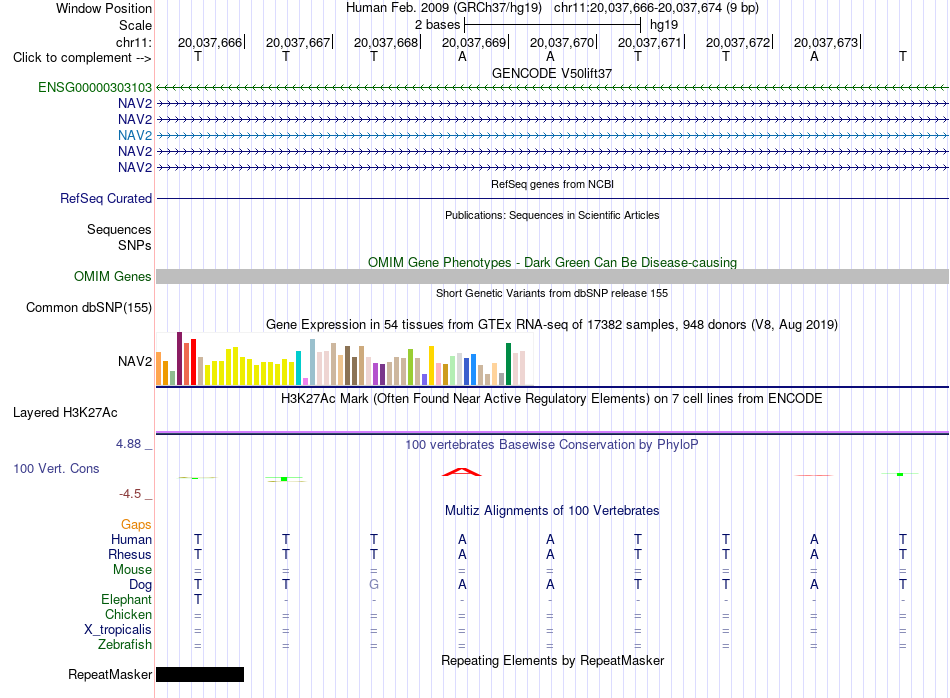The width and height of the screenshot is (950, 698).
Task: Click the G base in Dog row
Action: (374, 585)
